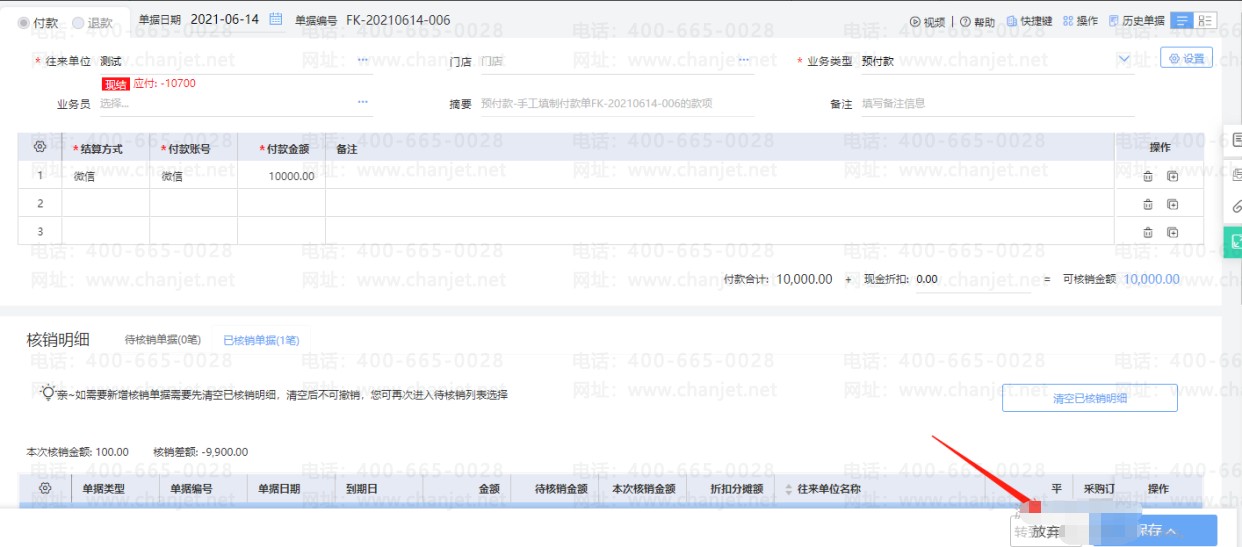The width and height of the screenshot is (1242, 547).
Task: Open 业务员 lookup ellipsis
Action: [363, 102]
